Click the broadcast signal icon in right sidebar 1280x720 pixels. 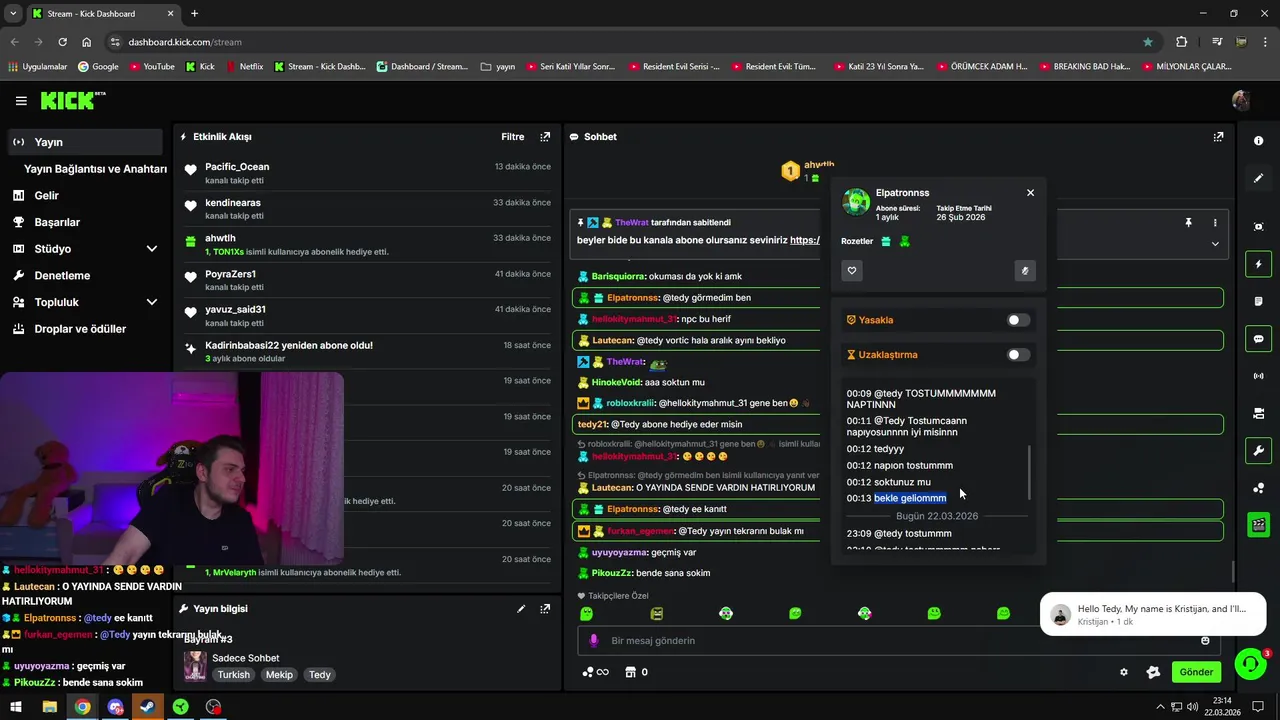(1258, 376)
